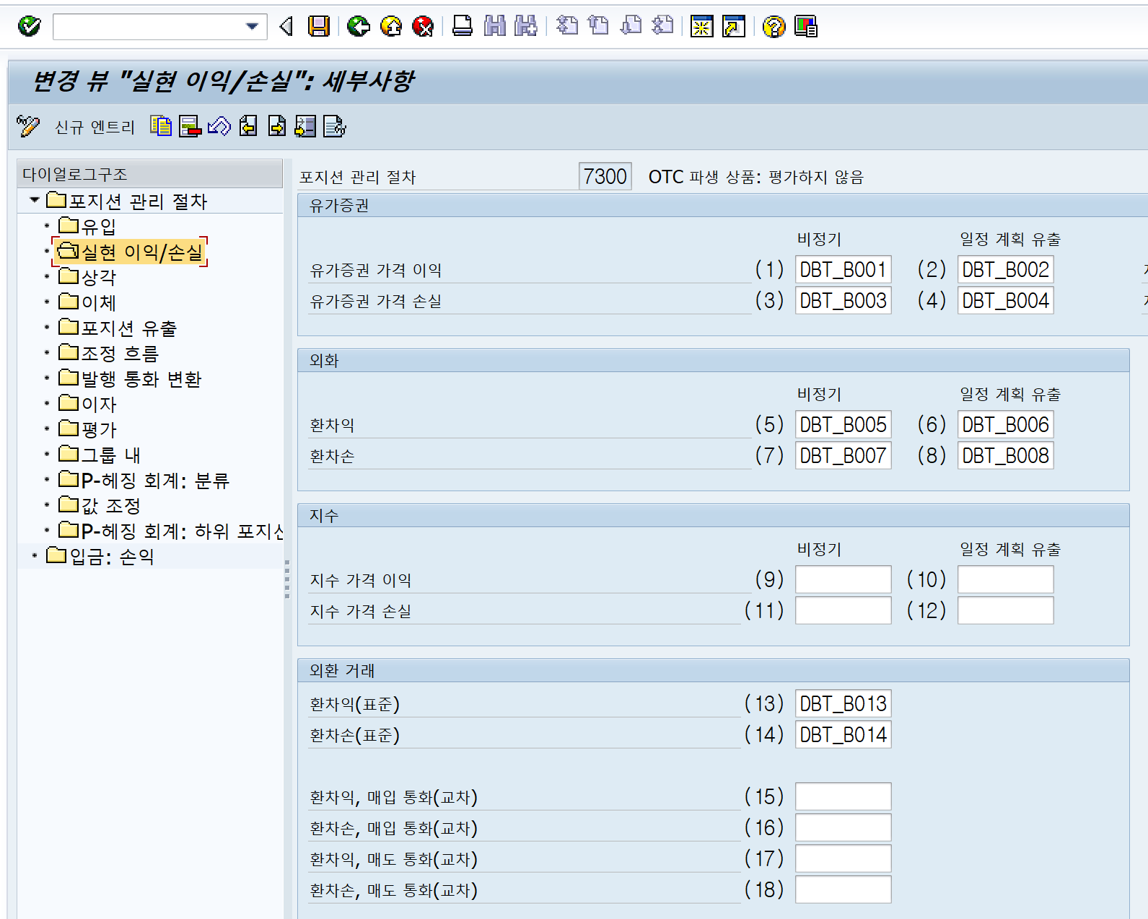Exit with the yellow up-arrow icon
The height and width of the screenshot is (919, 1148).
pyautogui.click(x=391, y=27)
